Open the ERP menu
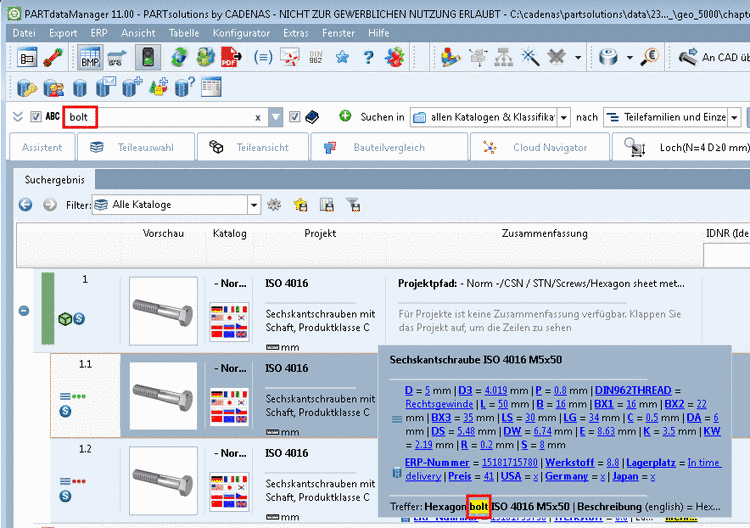The height and width of the screenshot is (528, 750). [x=99, y=33]
